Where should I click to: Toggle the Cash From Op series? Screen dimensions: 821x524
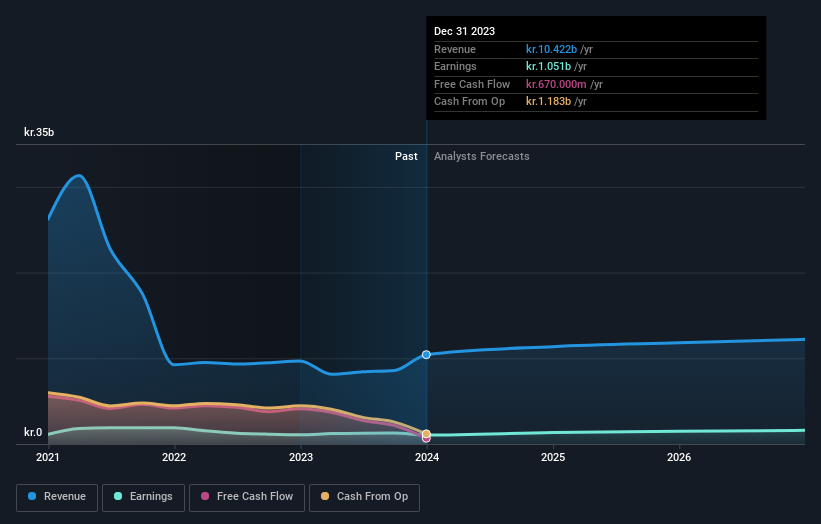tap(364, 497)
